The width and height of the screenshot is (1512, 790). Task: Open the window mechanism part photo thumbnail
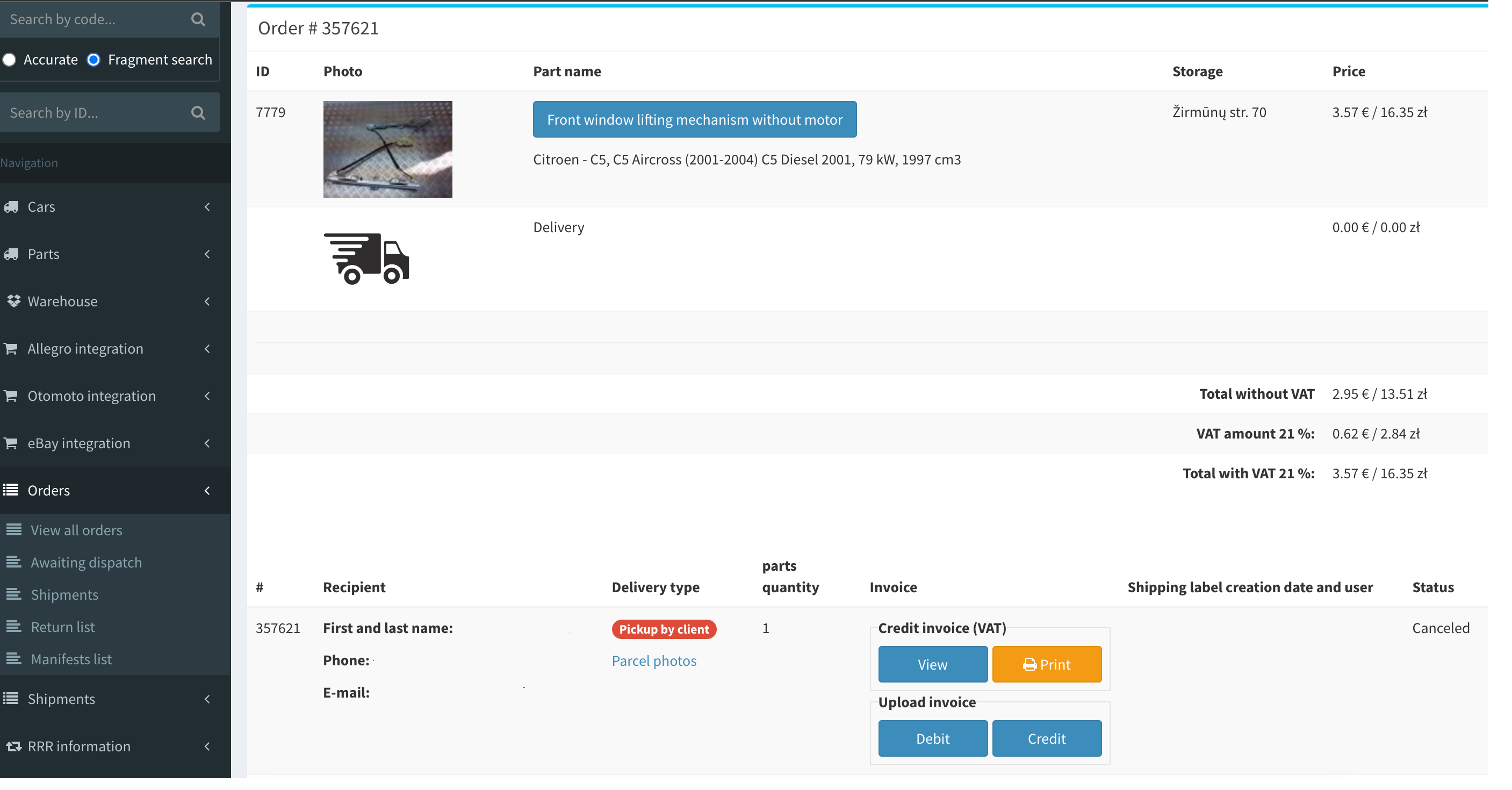coord(387,149)
